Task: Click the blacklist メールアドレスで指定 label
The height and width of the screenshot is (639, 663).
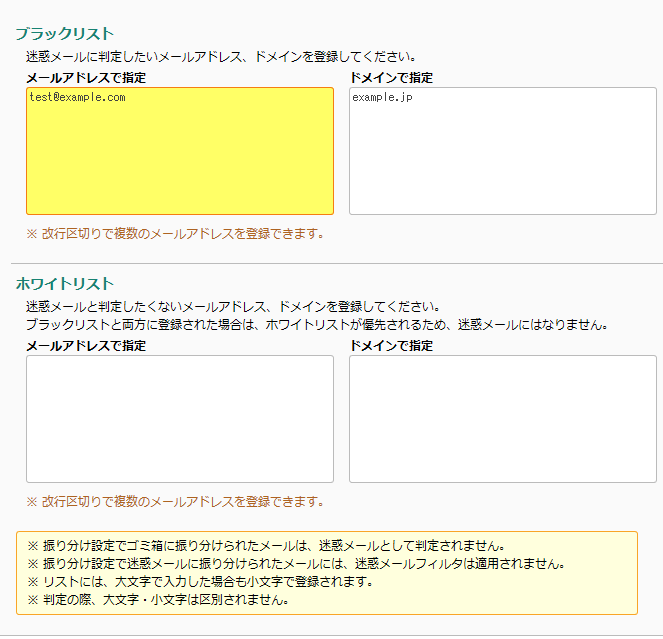Action: pos(86,78)
